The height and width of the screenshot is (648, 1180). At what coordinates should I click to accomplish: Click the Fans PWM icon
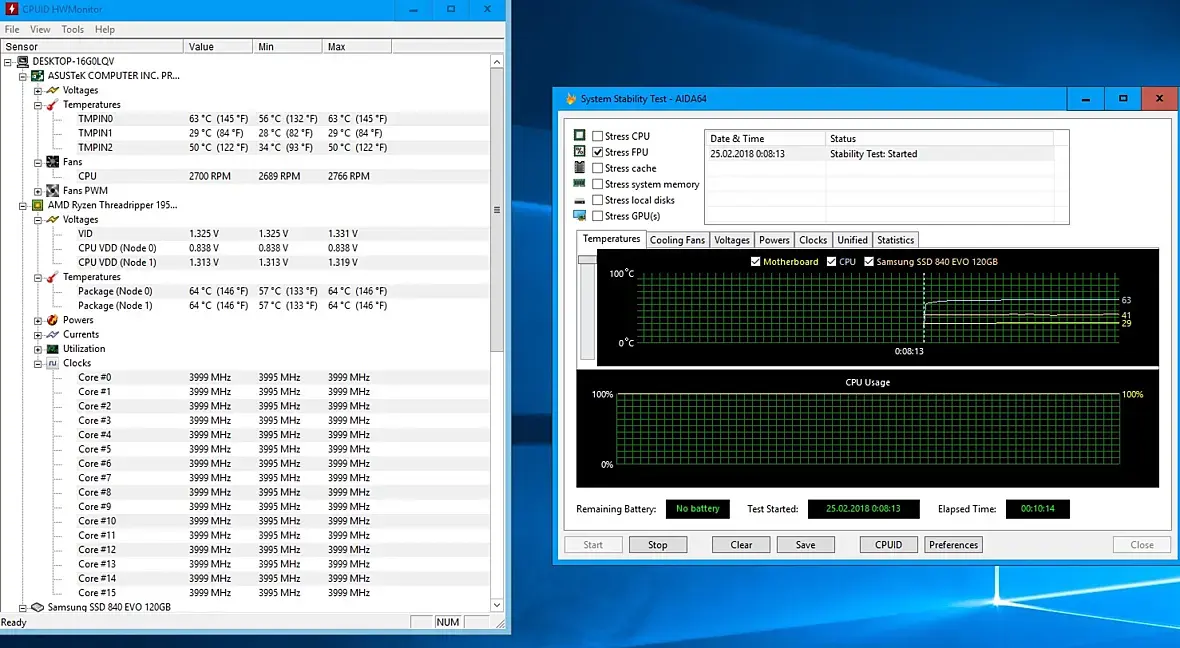[53, 190]
